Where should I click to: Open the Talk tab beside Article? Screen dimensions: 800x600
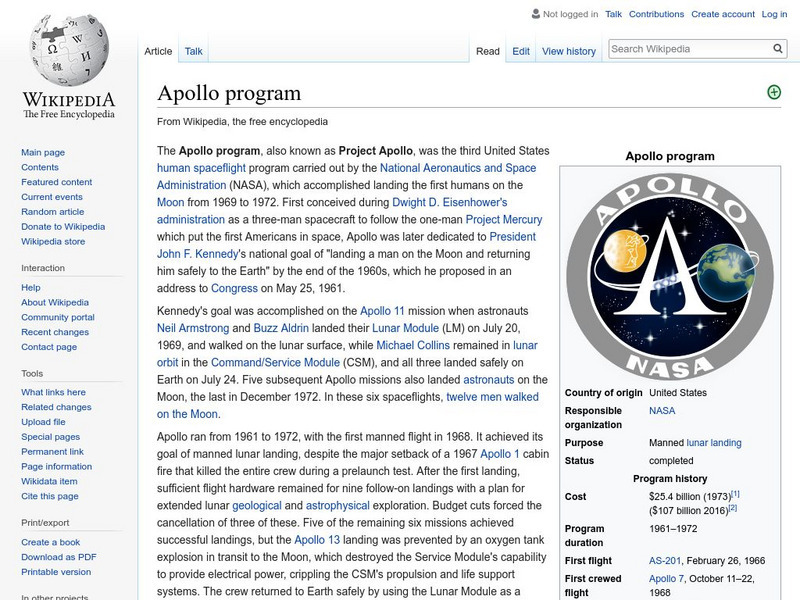[193, 51]
